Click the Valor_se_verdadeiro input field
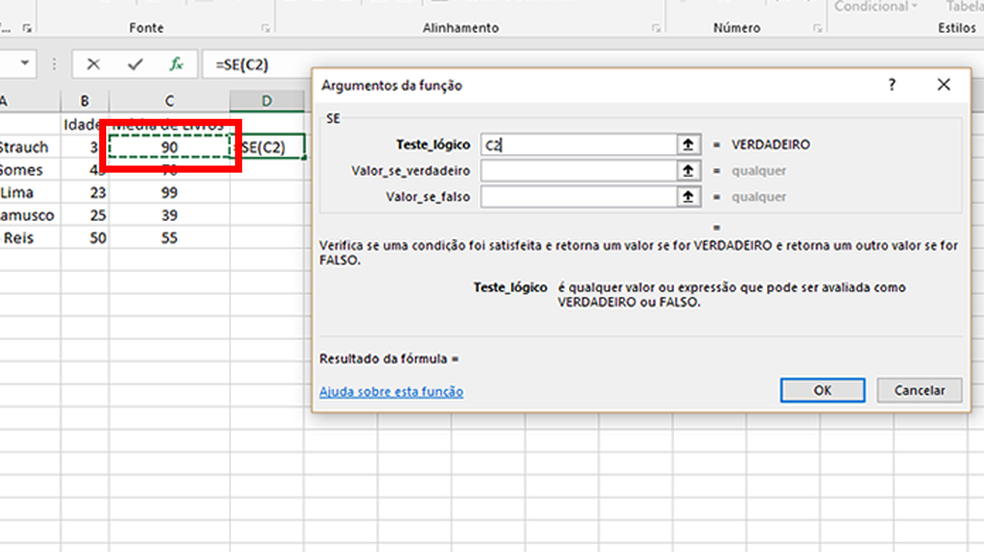The image size is (984, 552). (x=578, y=171)
